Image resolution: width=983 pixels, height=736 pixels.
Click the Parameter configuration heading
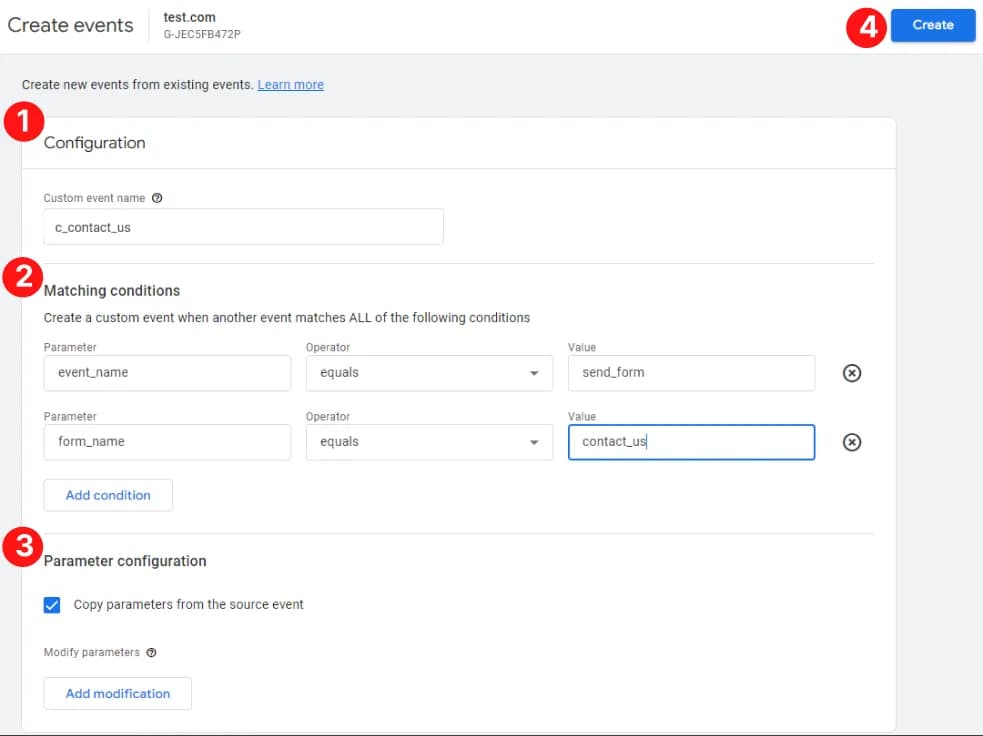125,561
